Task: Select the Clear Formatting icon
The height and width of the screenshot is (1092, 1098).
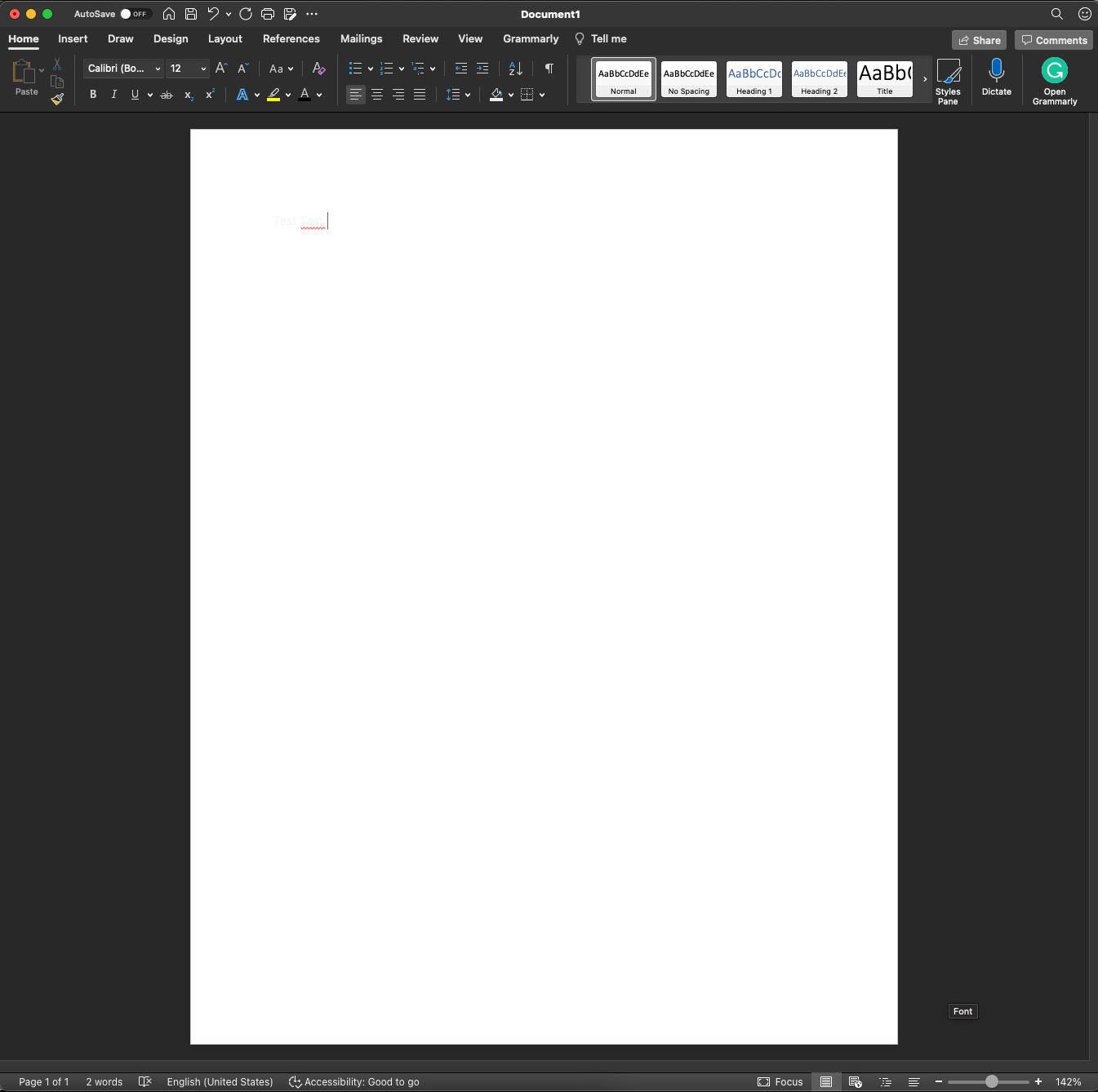Action: point(318,69)
